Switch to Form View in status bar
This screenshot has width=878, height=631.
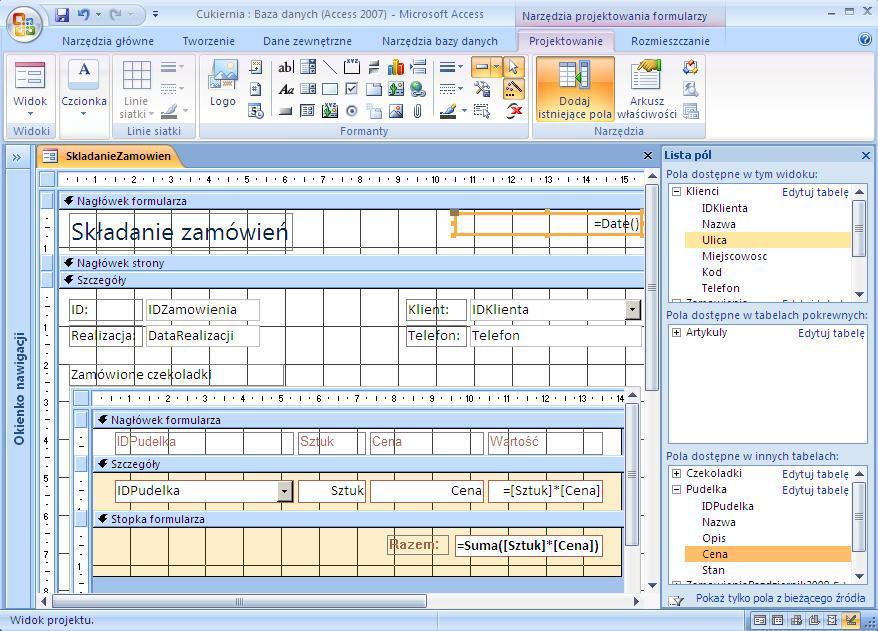760,620
